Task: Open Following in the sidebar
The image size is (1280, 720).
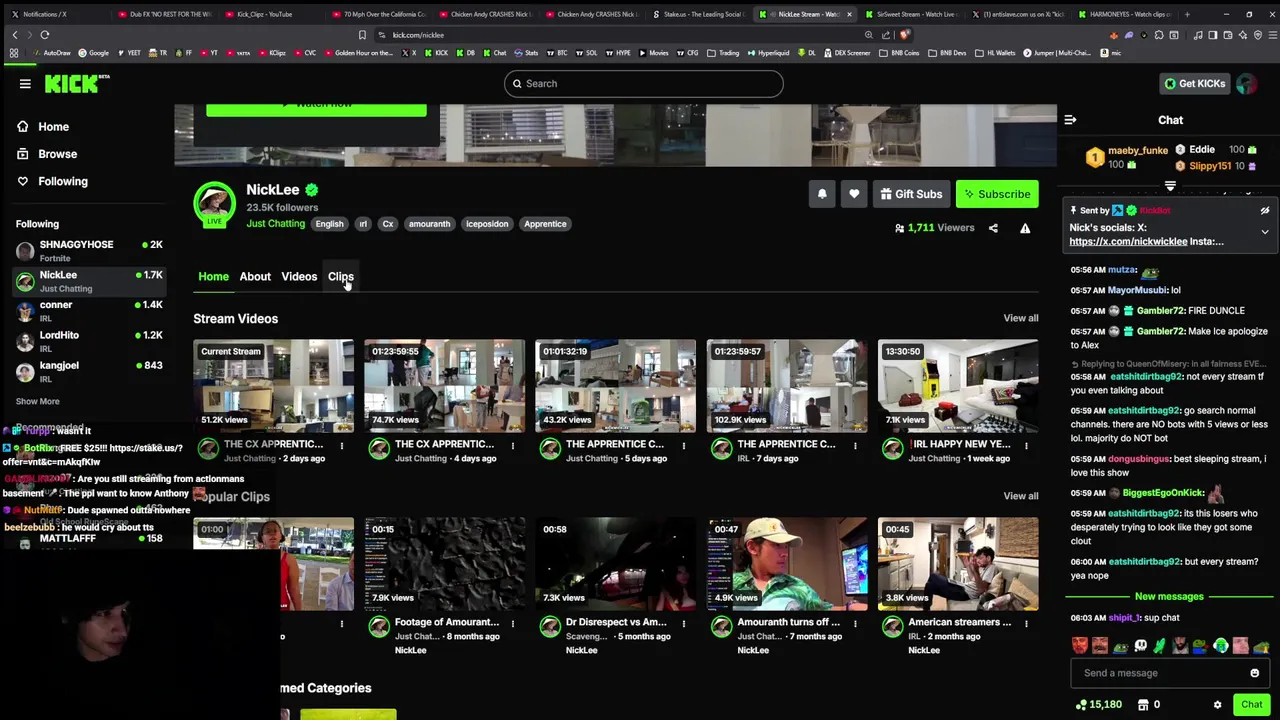Action: click(x=62, y=181)
